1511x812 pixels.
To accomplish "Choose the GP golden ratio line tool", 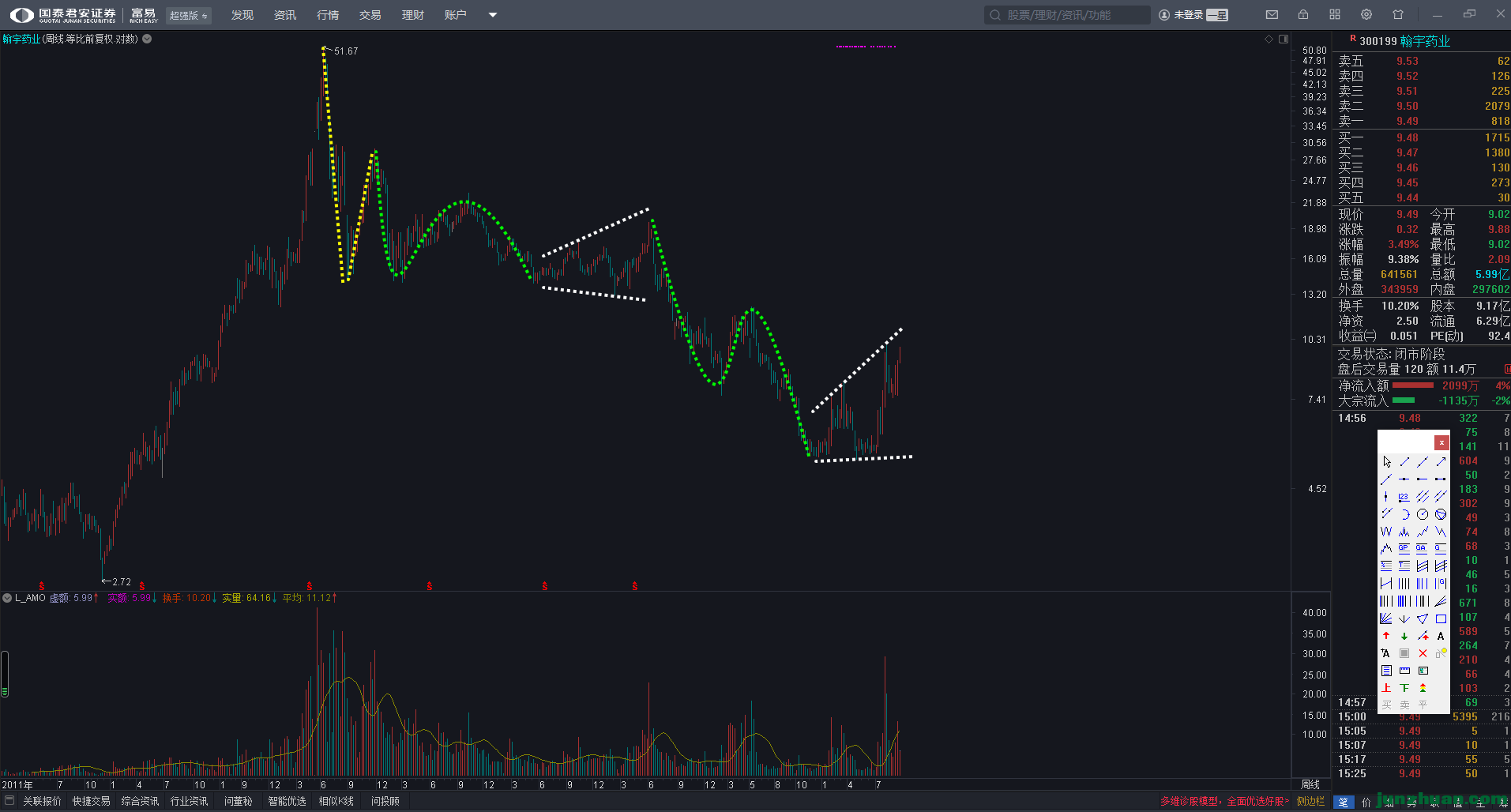I will point(1404,548).
